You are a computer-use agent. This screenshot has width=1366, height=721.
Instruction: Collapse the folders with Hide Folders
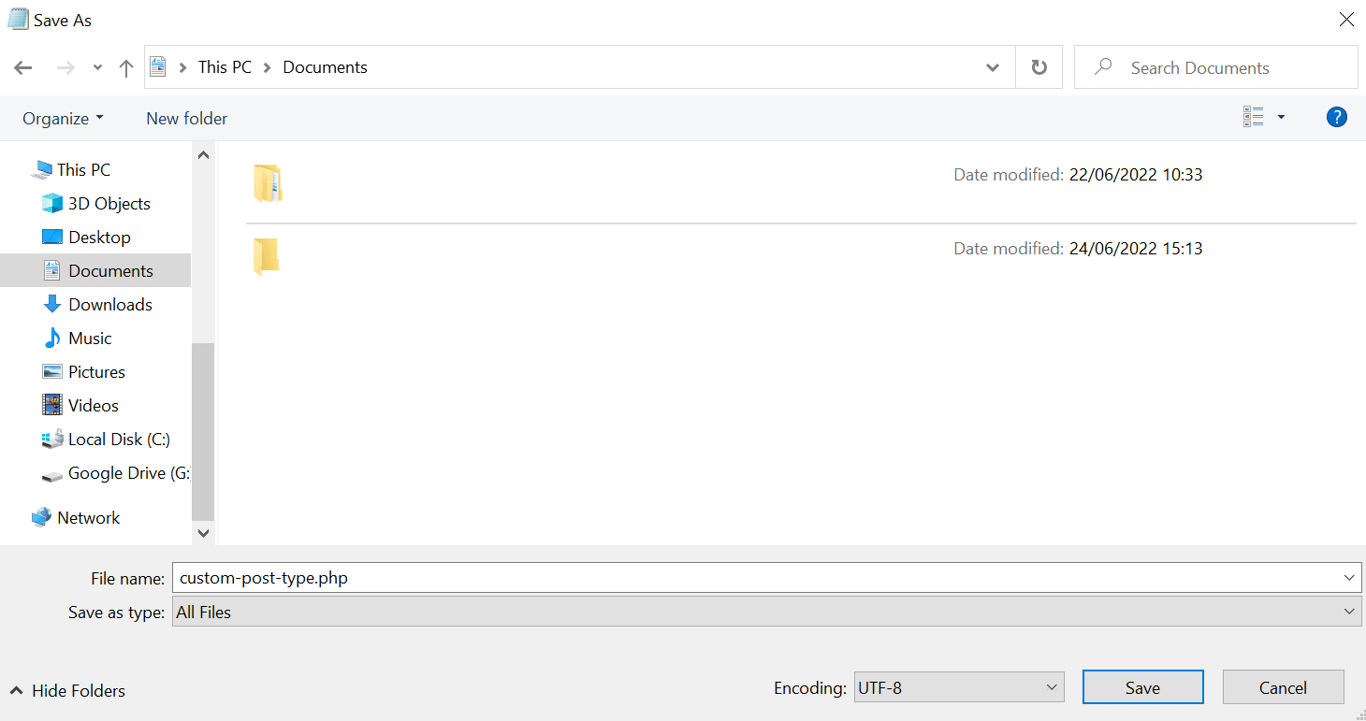tap(67, 690)
